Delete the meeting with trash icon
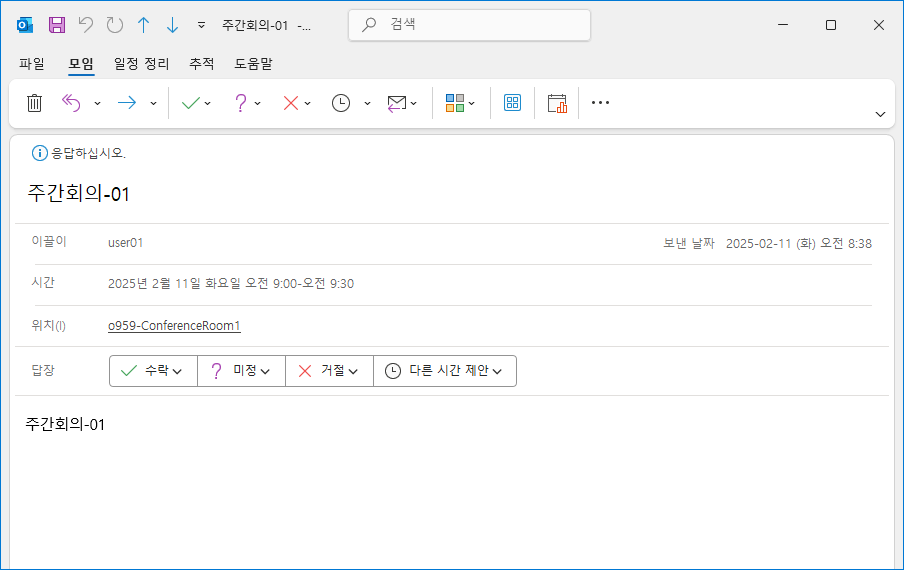The width and height of the screenshot is (904, 570). coord(35,103)
